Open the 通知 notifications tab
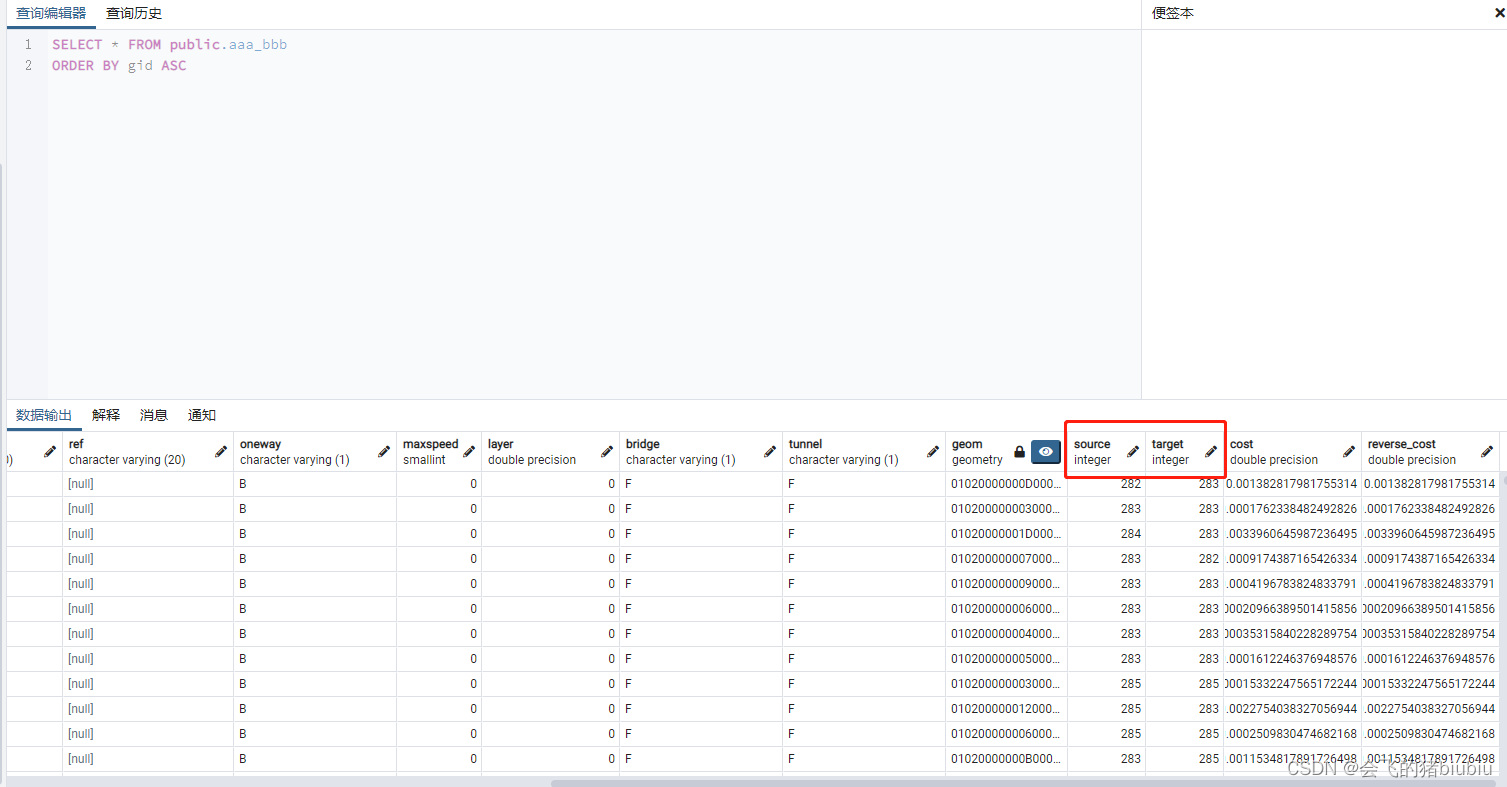 (x=202, y=415)
